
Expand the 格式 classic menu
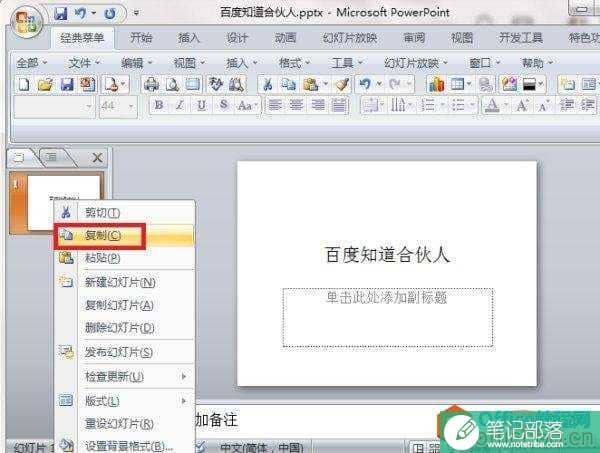pyautogui.click(x=294, y=62)
